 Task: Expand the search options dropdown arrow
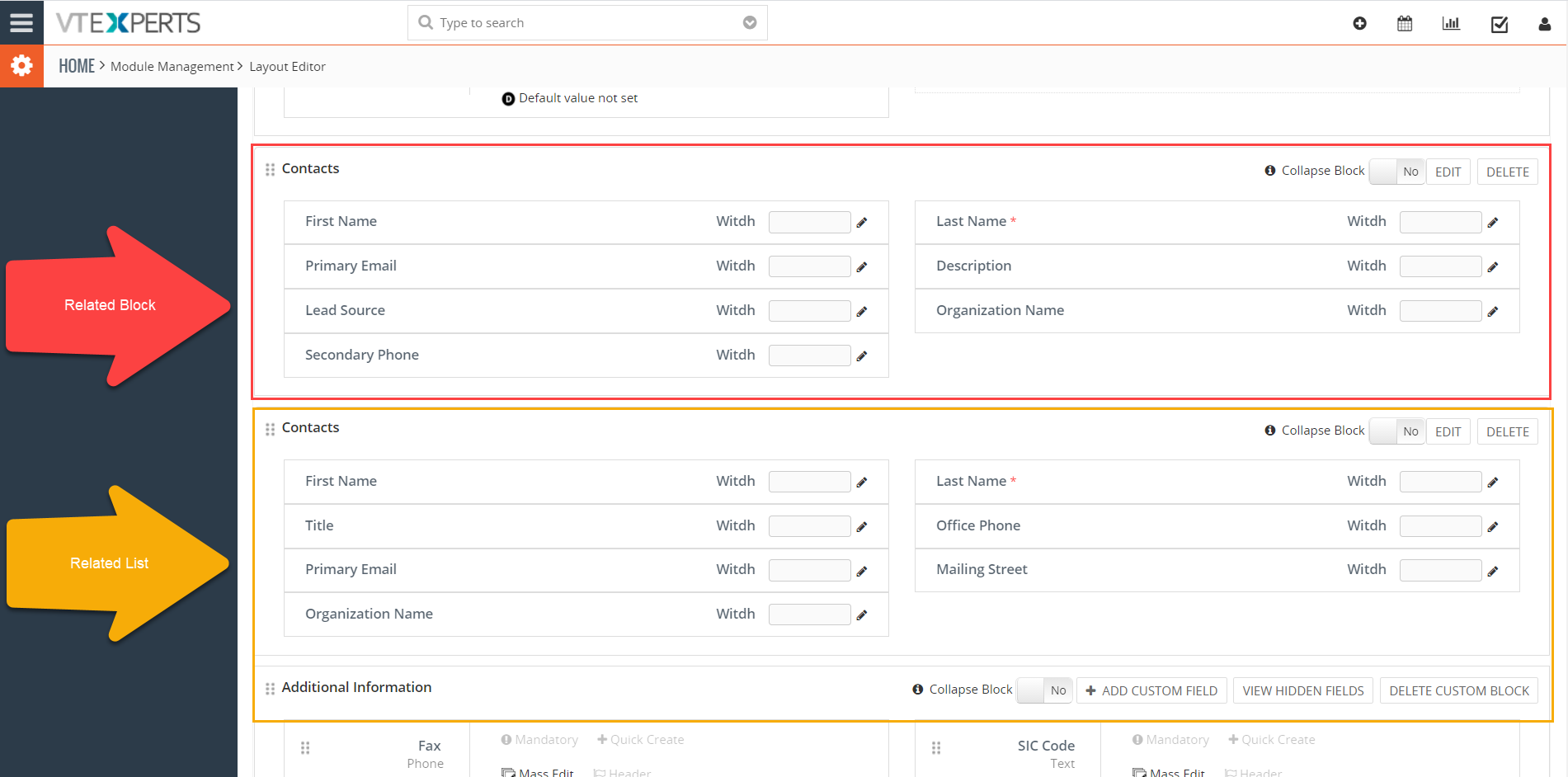click(750, 22)
